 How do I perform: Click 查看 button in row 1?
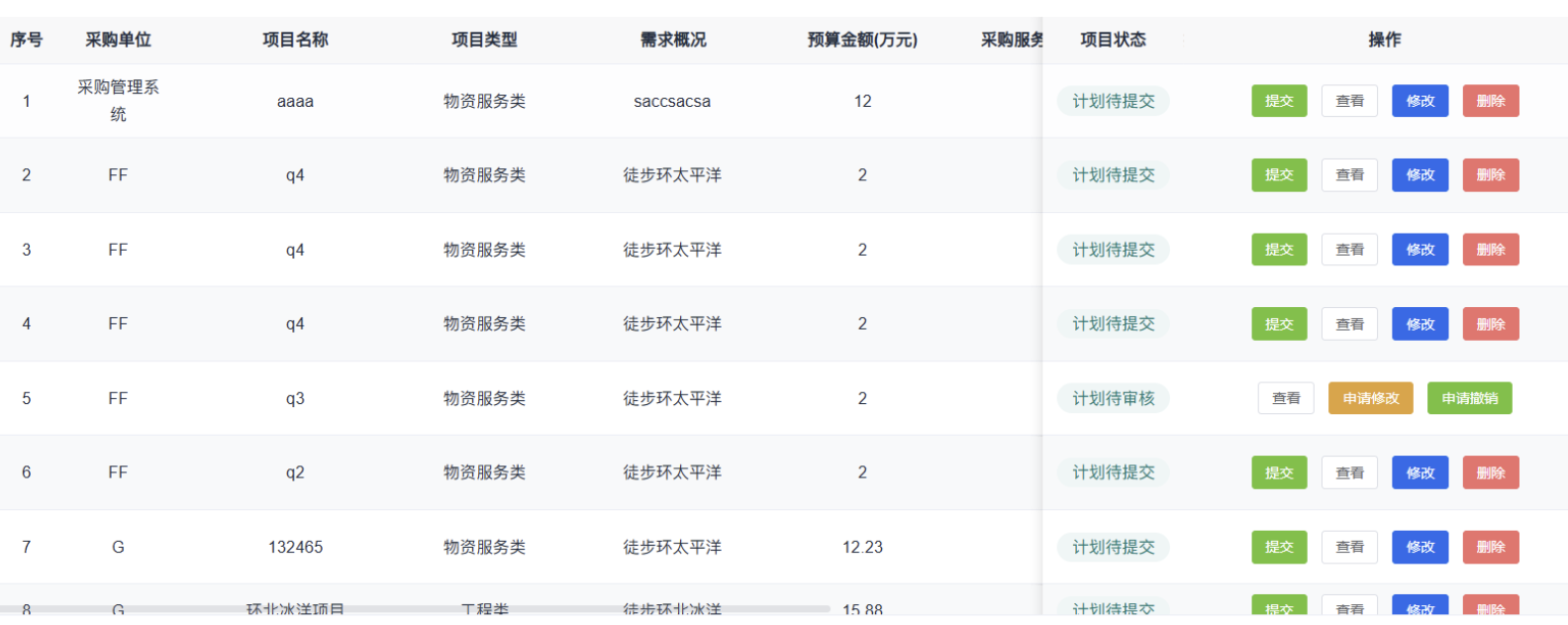[x=1349, y=101]
